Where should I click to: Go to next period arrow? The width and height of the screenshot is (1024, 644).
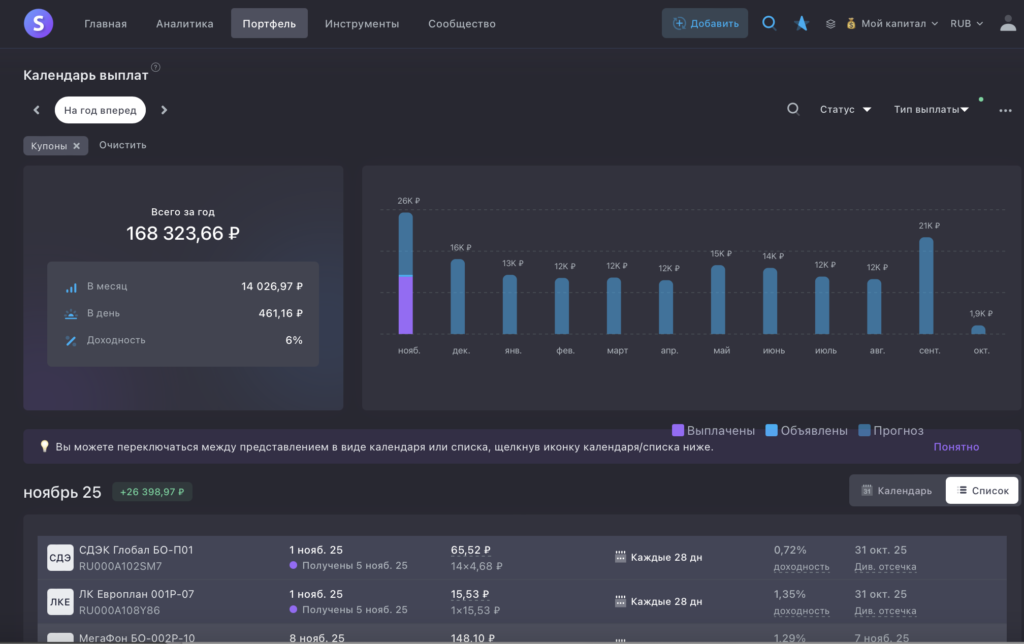click(x=164, y=110)
